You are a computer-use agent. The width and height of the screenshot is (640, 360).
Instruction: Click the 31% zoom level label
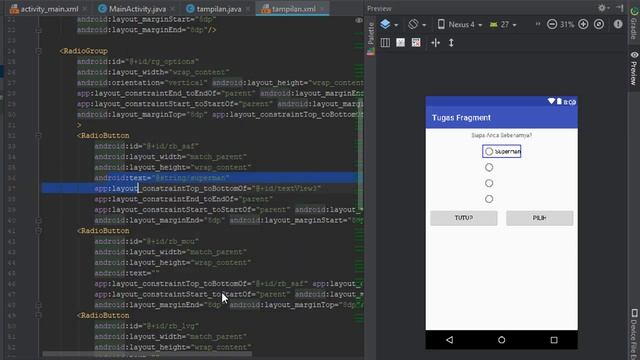(x=567, y=24)
